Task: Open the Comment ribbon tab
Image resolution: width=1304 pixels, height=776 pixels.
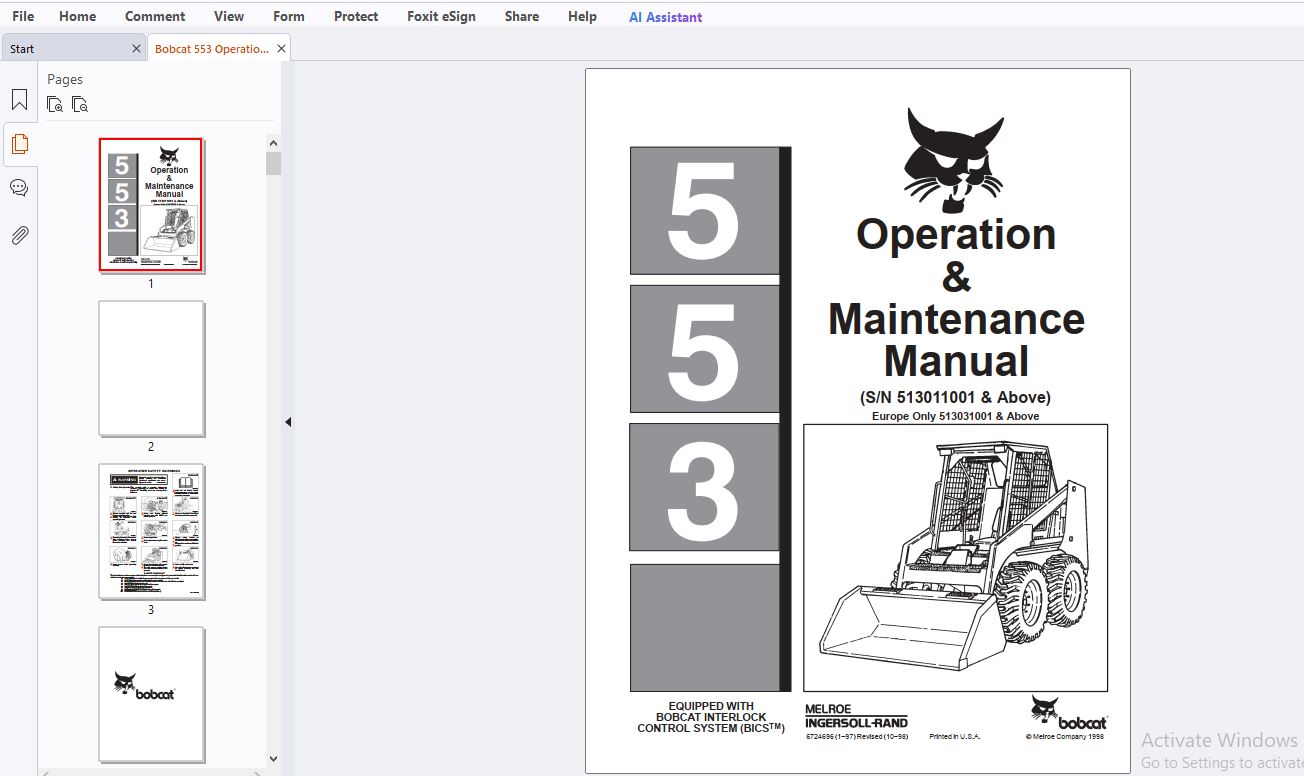Action: pos(155,16)
